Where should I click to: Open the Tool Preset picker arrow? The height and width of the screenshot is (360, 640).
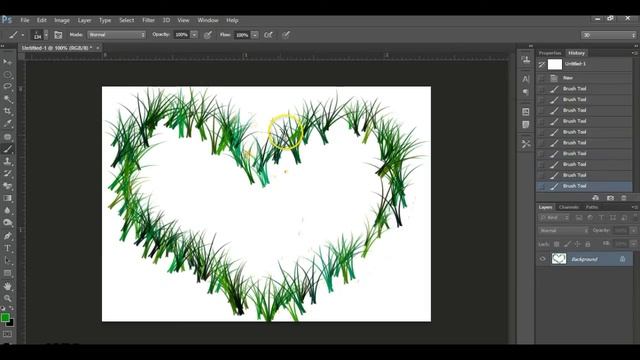[22, 35]
